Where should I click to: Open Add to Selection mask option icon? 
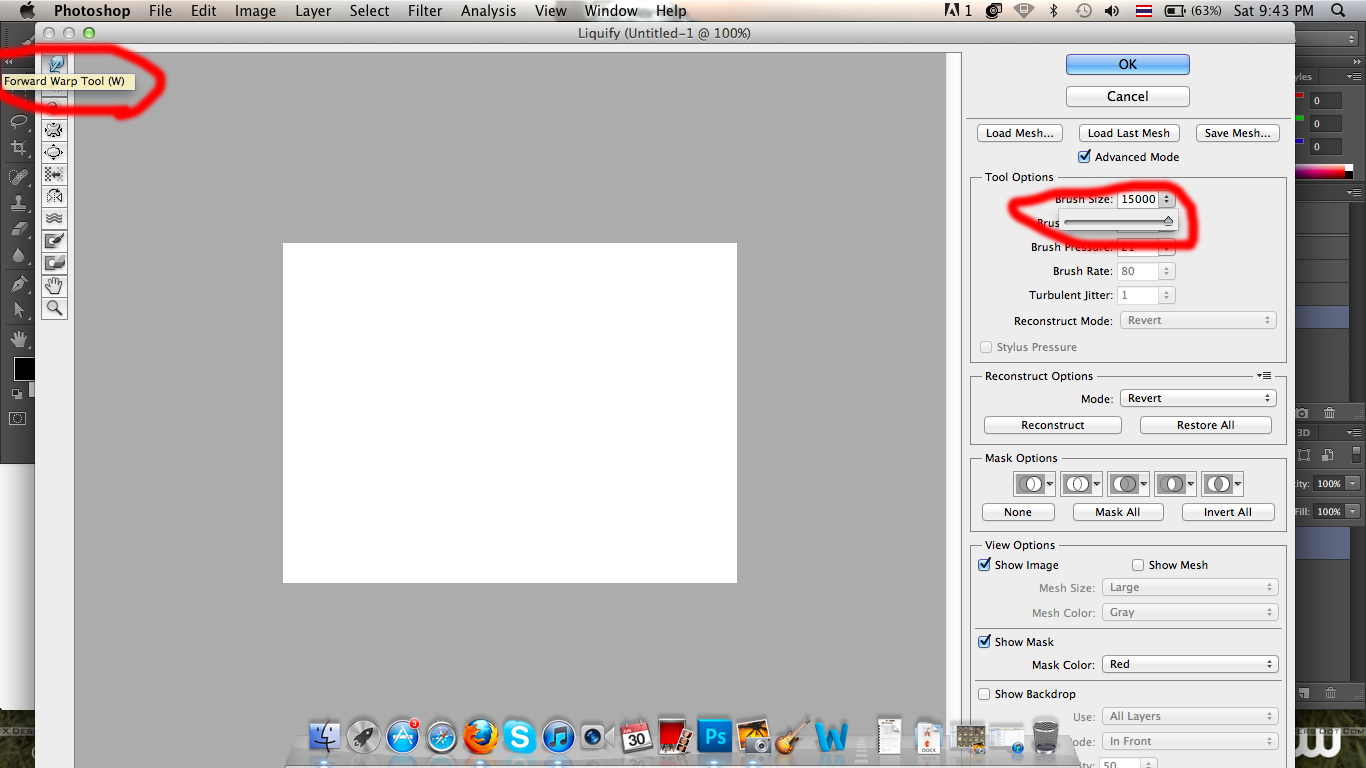[x=1081, y=484]
